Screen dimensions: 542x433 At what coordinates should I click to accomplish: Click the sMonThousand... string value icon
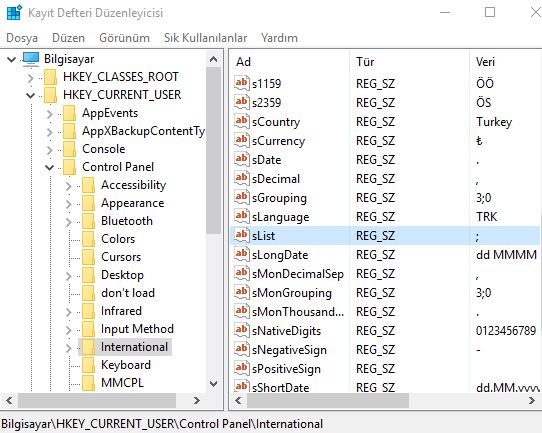click(x=242, y=311)
